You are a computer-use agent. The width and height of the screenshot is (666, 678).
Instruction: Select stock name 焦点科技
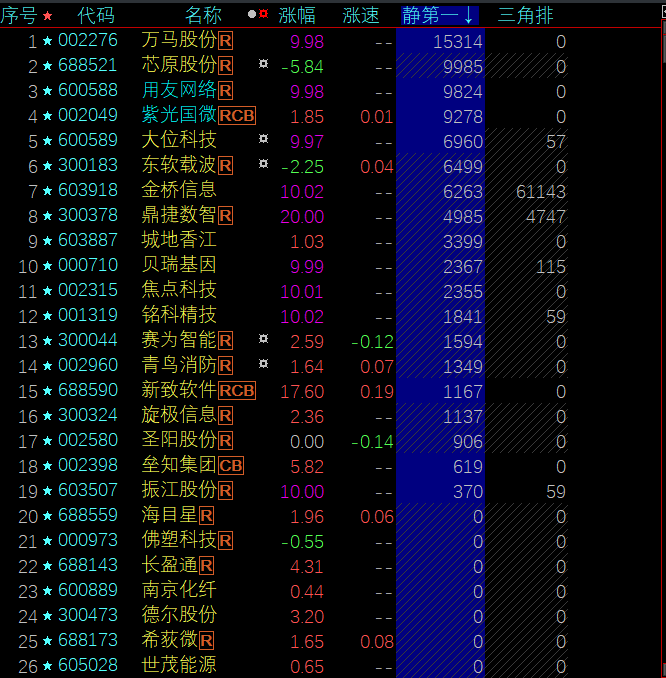(x=179, y=290)
